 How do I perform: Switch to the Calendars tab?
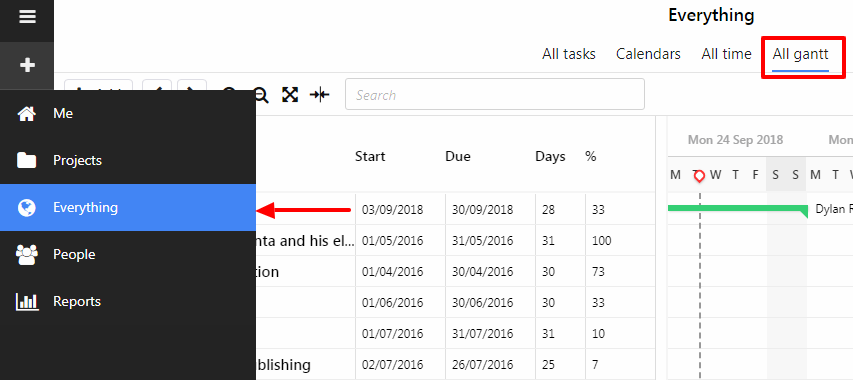click(x=648, y=54)
